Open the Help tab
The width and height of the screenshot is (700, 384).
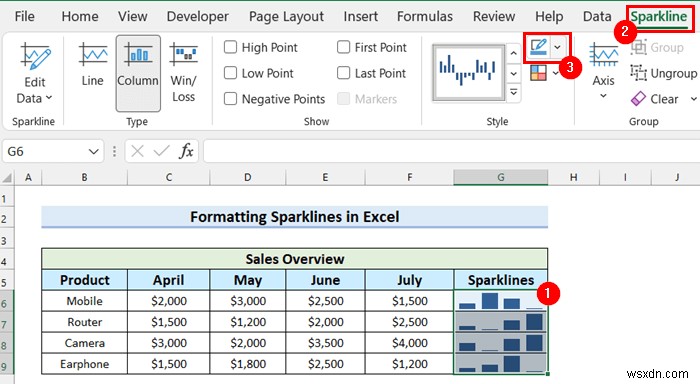coord(549,17)
